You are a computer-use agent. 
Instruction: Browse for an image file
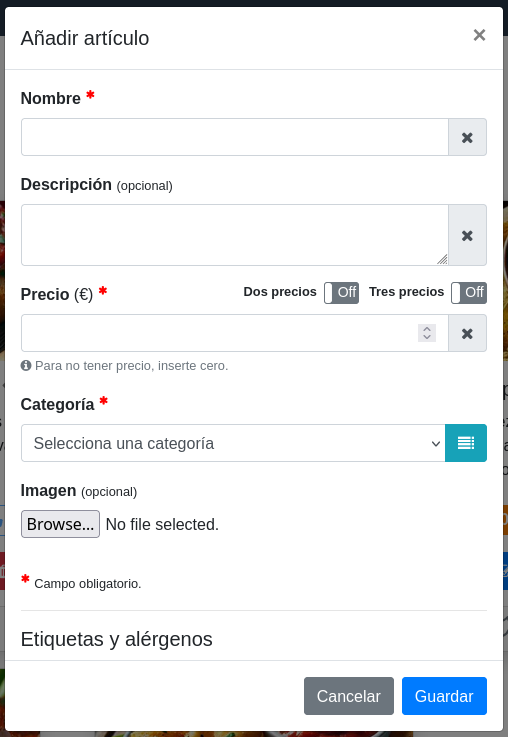(60, 524)
